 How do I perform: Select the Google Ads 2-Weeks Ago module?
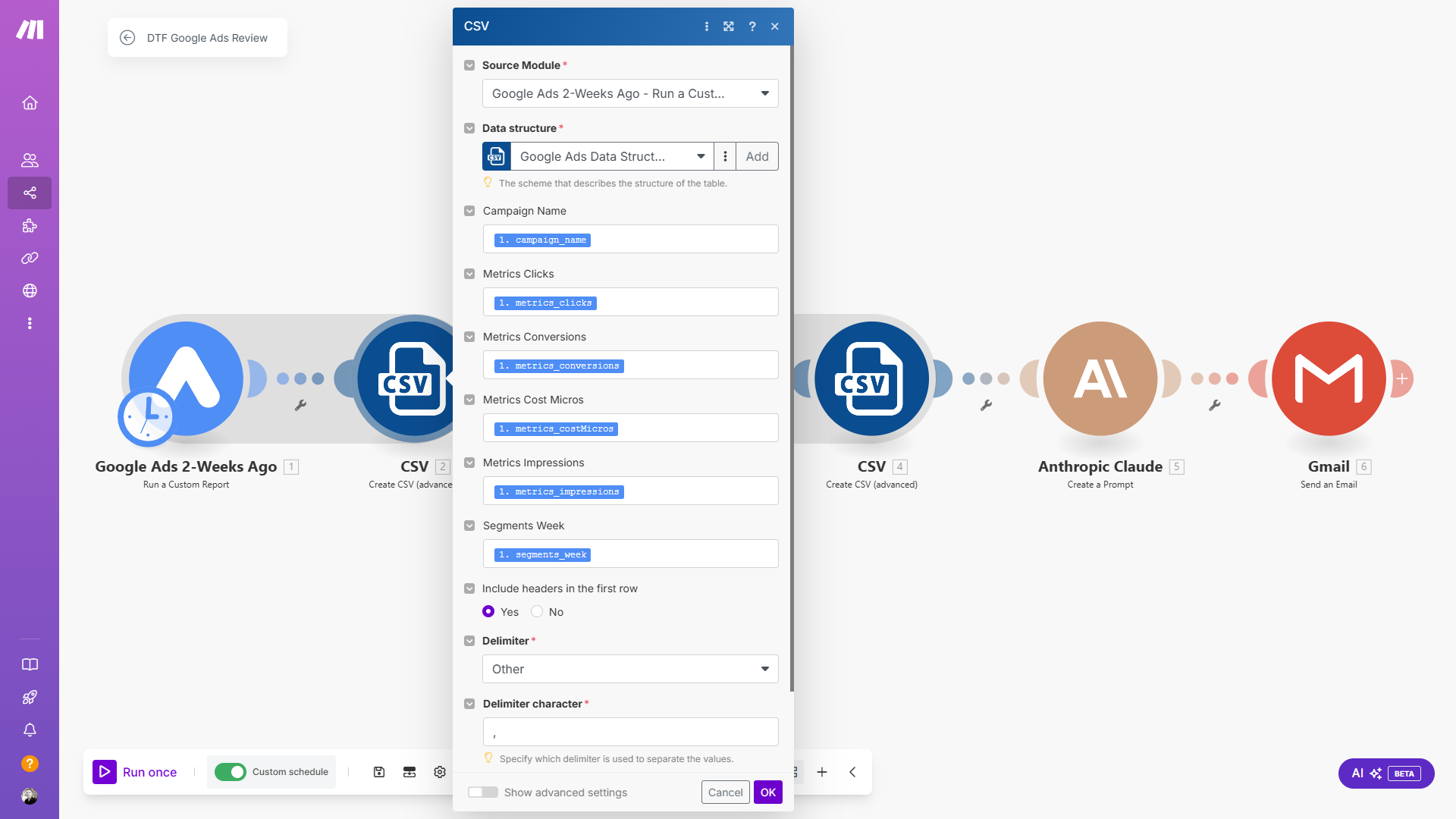point(187,379)
